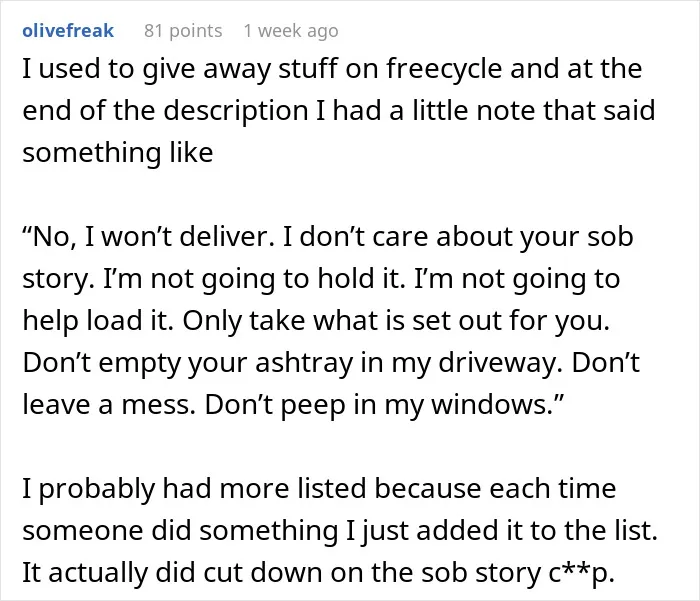Click the sentence No, I won't deliver
700x601 pixels.
[149, 237]
